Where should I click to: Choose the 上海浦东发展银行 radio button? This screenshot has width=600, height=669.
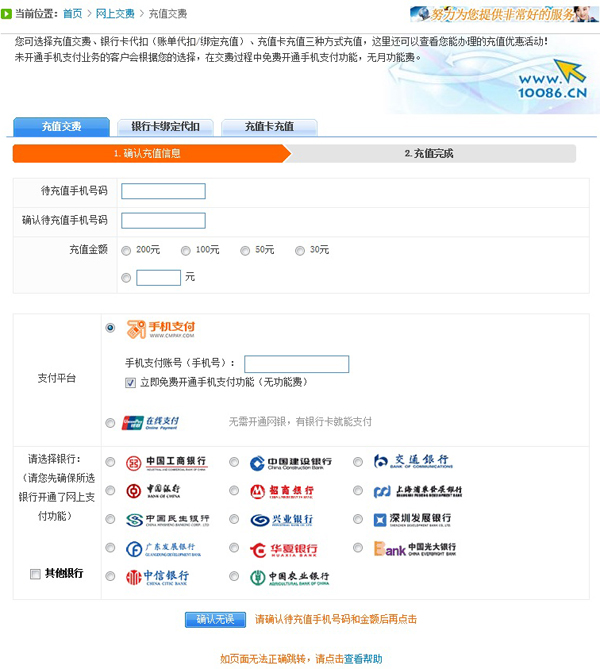(x=358, y=491)
